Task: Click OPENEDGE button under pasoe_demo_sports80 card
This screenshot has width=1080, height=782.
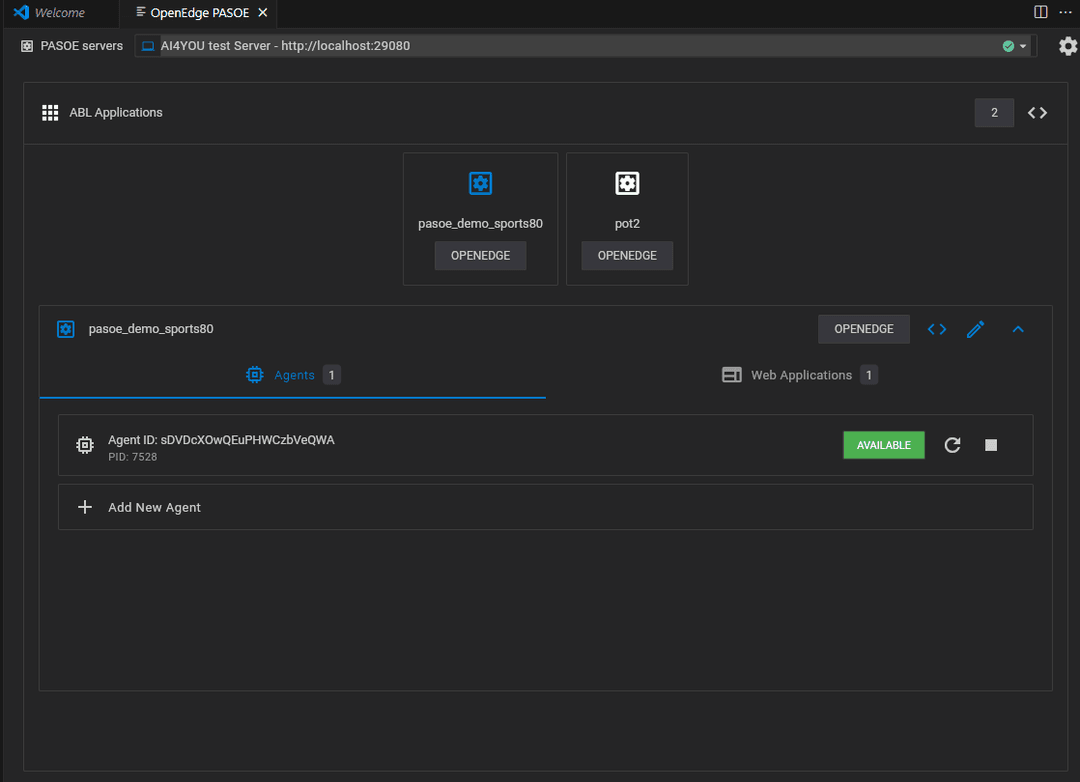Action: (480, 256)
